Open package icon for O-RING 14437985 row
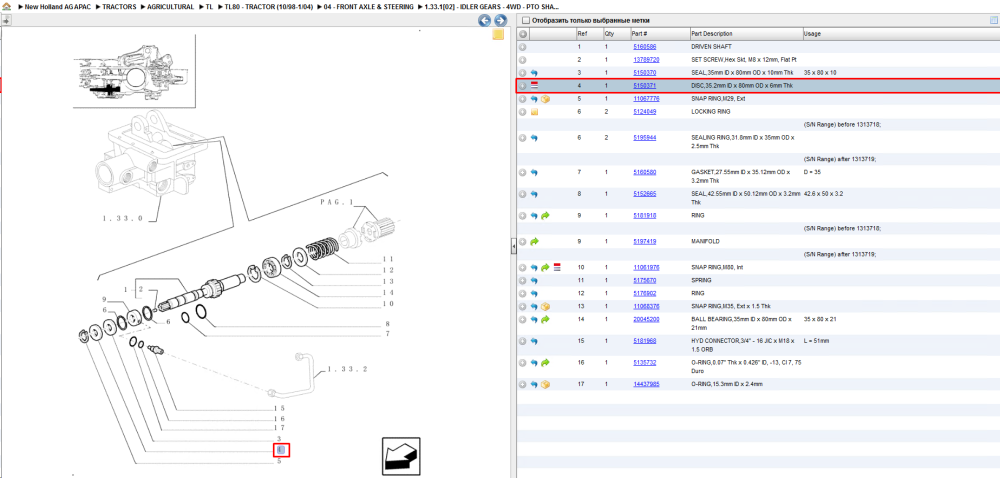The height and width of the screenshot is (478, 1000). coord(545,384)
